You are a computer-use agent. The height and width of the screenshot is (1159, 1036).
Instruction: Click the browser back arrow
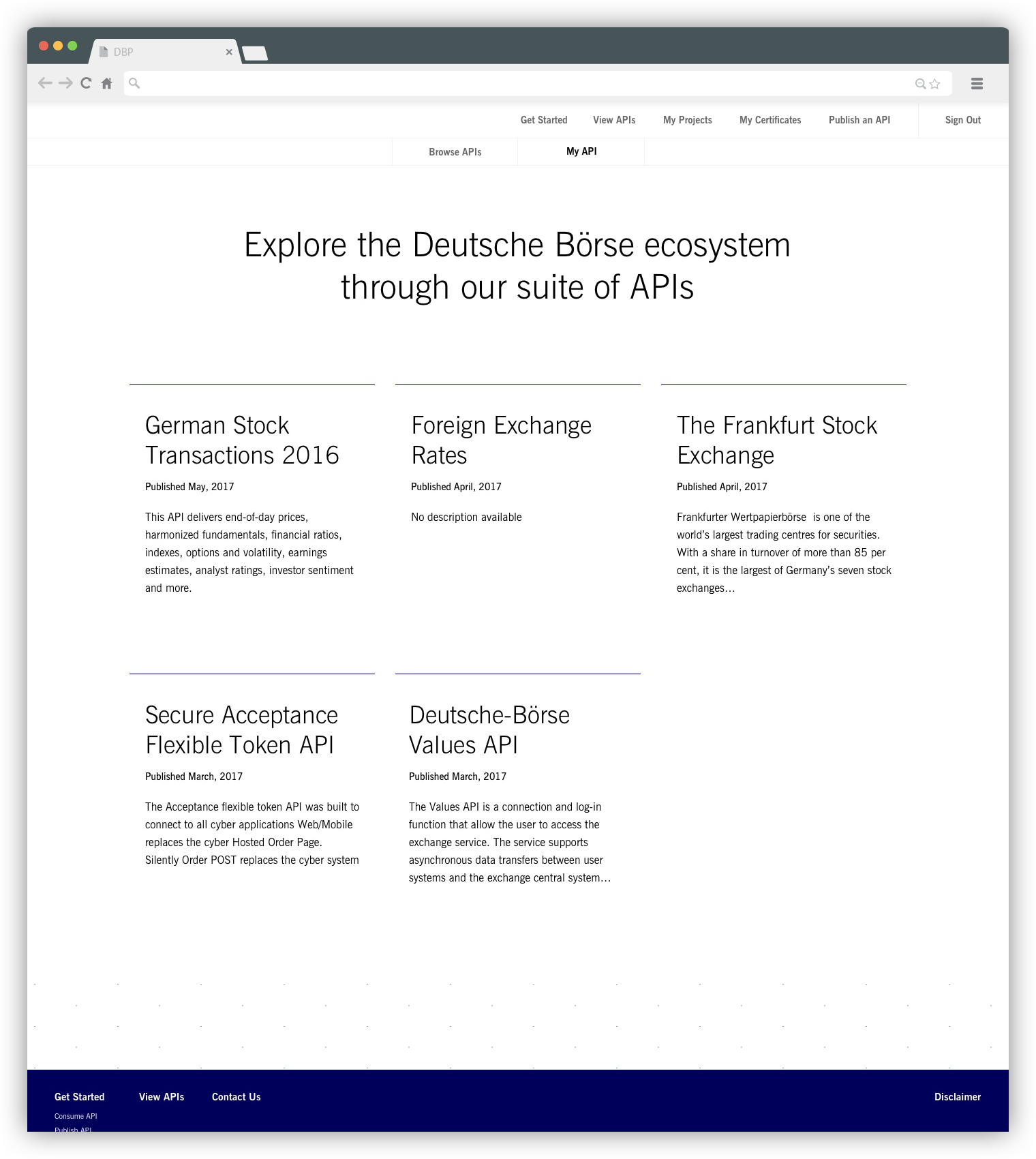pos(45,83)
